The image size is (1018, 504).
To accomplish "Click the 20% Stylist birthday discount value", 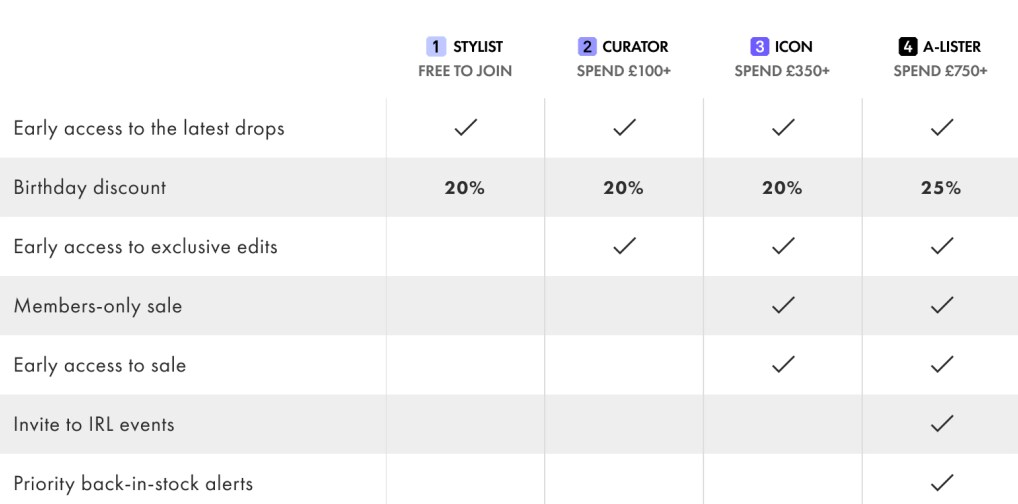I will (x=465, y=188).
